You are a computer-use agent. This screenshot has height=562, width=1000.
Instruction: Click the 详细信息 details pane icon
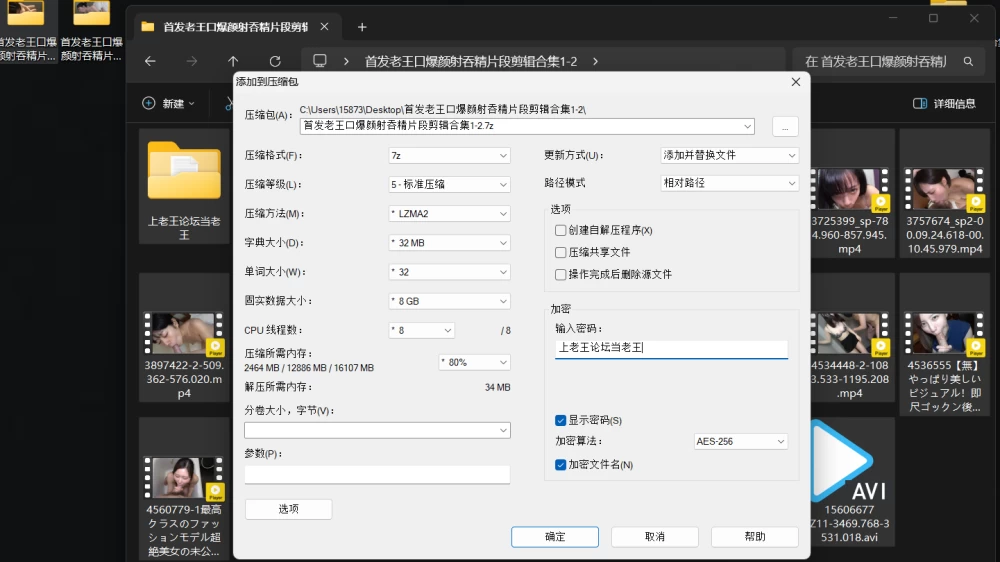click(x=920, y=103)
